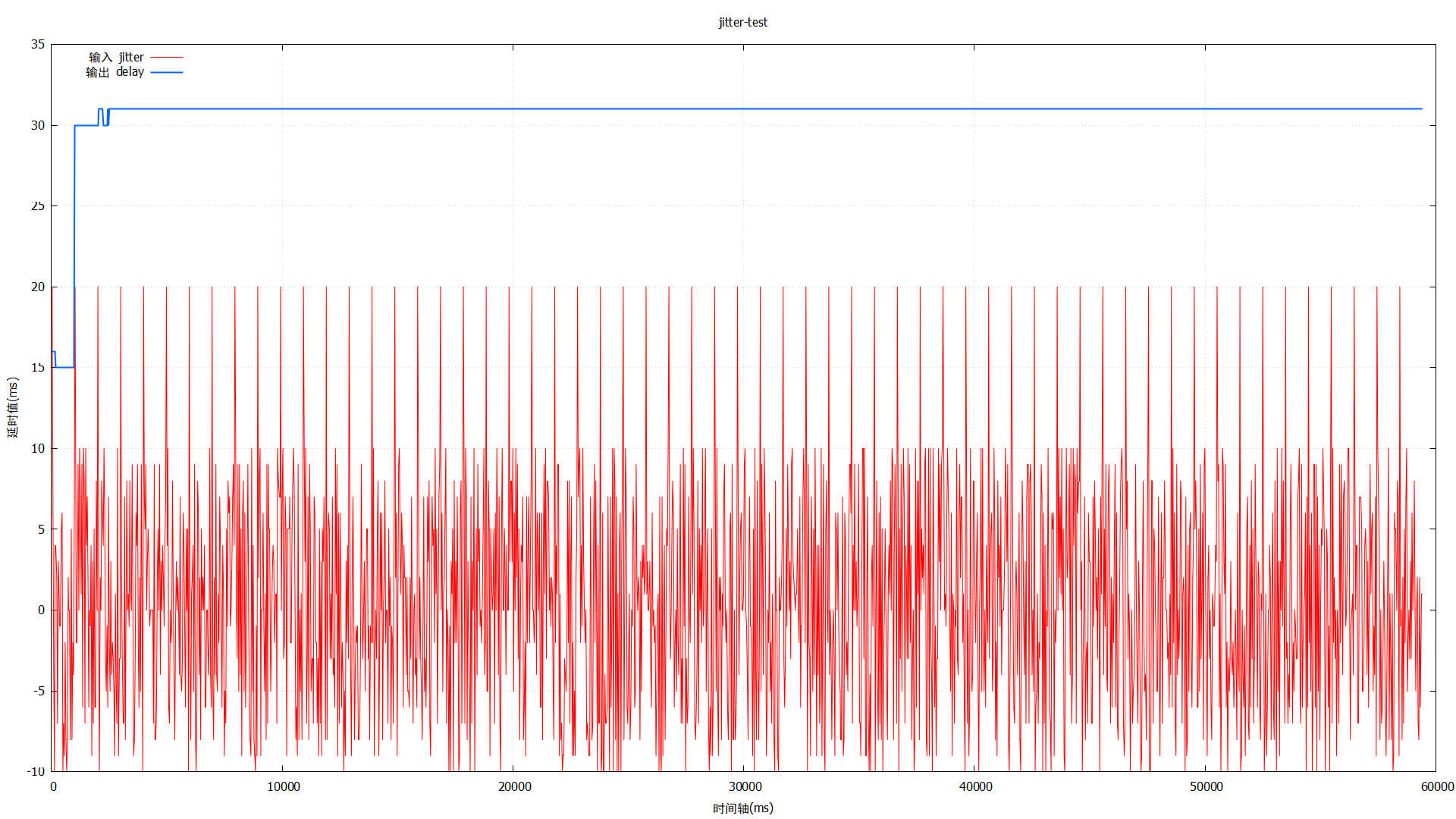
Task: Click the jitter legend line sample
Action: (x=167, y=57)
